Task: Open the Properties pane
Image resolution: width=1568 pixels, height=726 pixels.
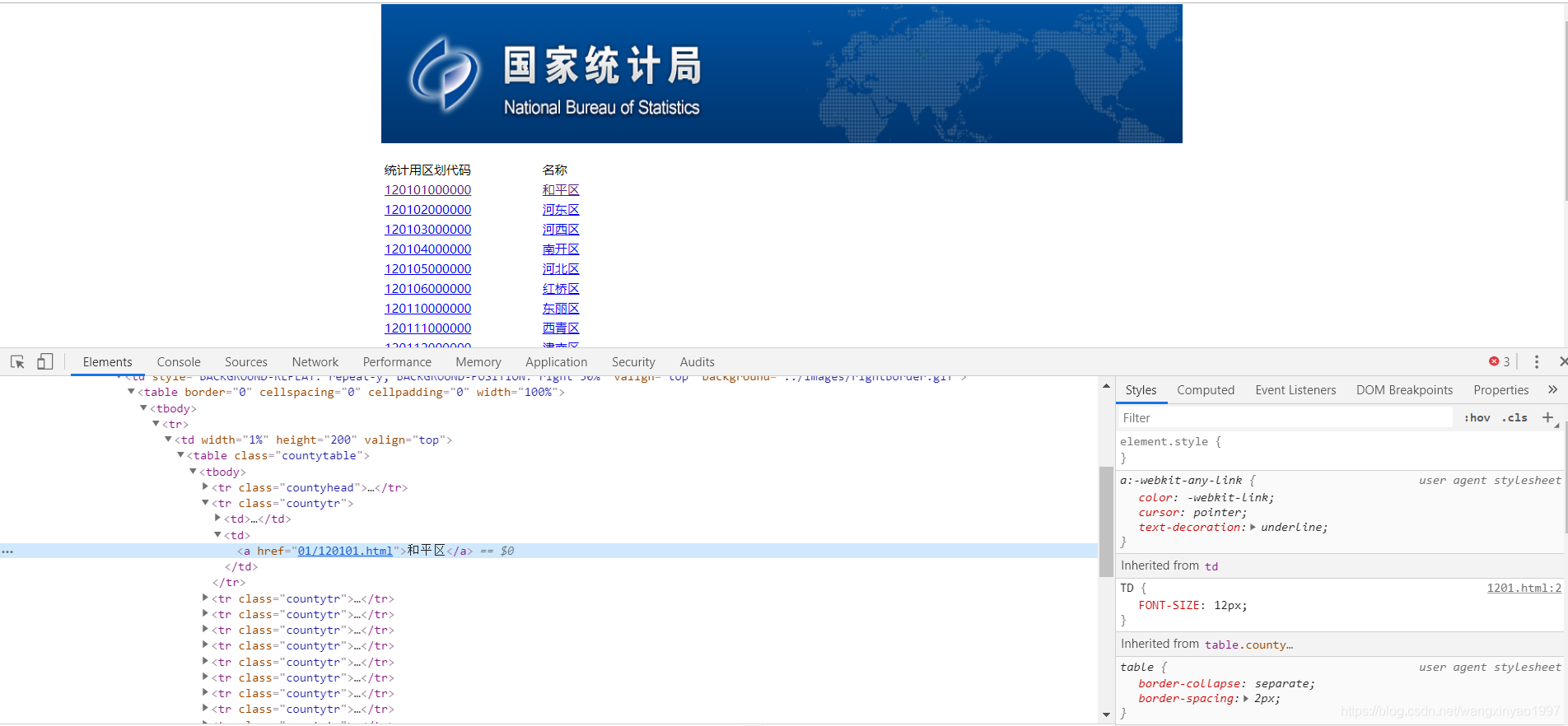Action: coord(1501,390)
